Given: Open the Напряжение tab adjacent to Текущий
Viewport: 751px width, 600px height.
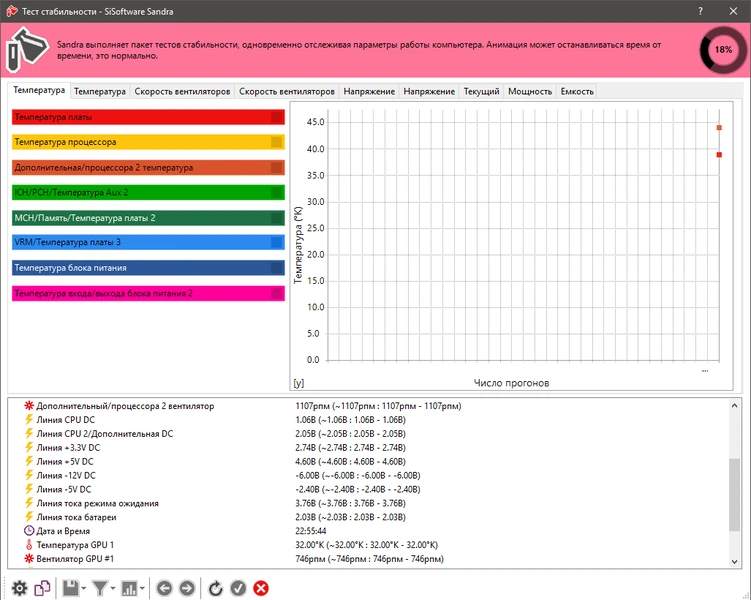Looking at the screenshot, I should point(429,91).
